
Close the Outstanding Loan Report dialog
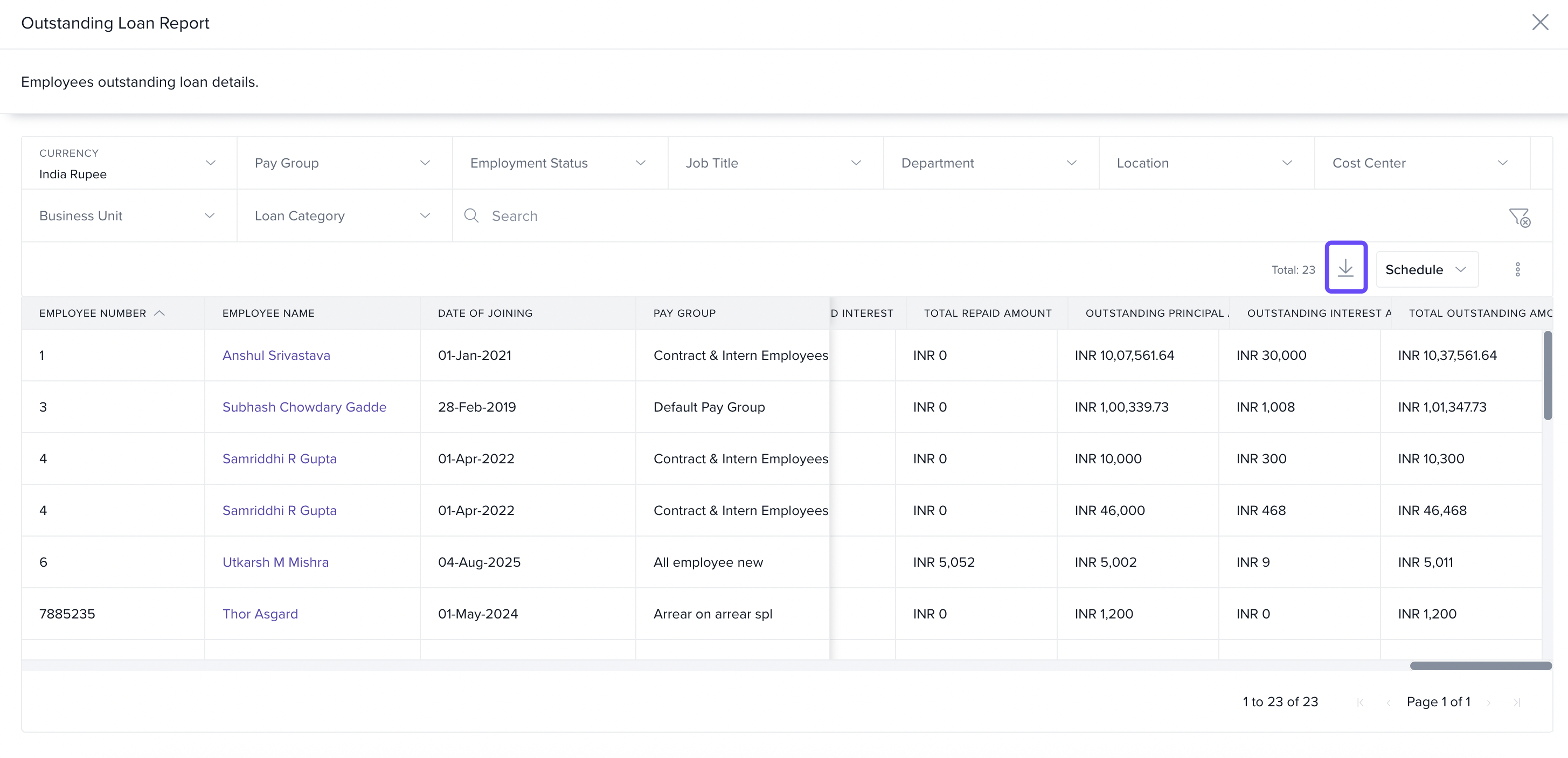pyautogui.click(x=1539, y=23)
